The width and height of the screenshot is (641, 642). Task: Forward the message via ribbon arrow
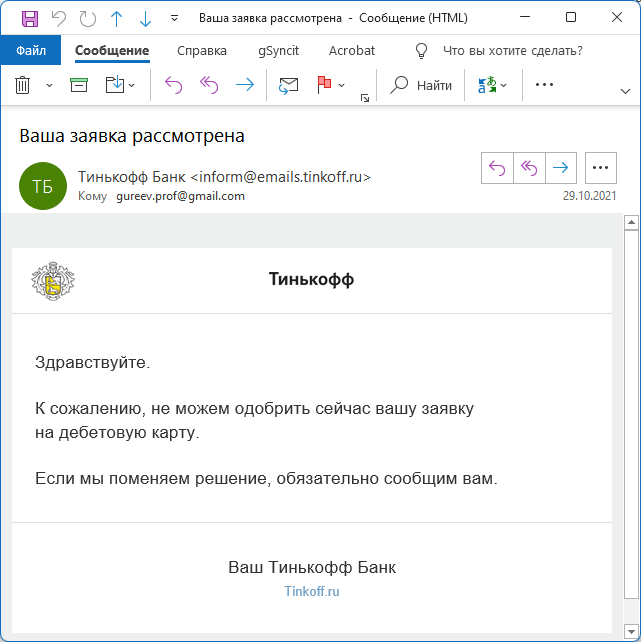coord(245,85)
